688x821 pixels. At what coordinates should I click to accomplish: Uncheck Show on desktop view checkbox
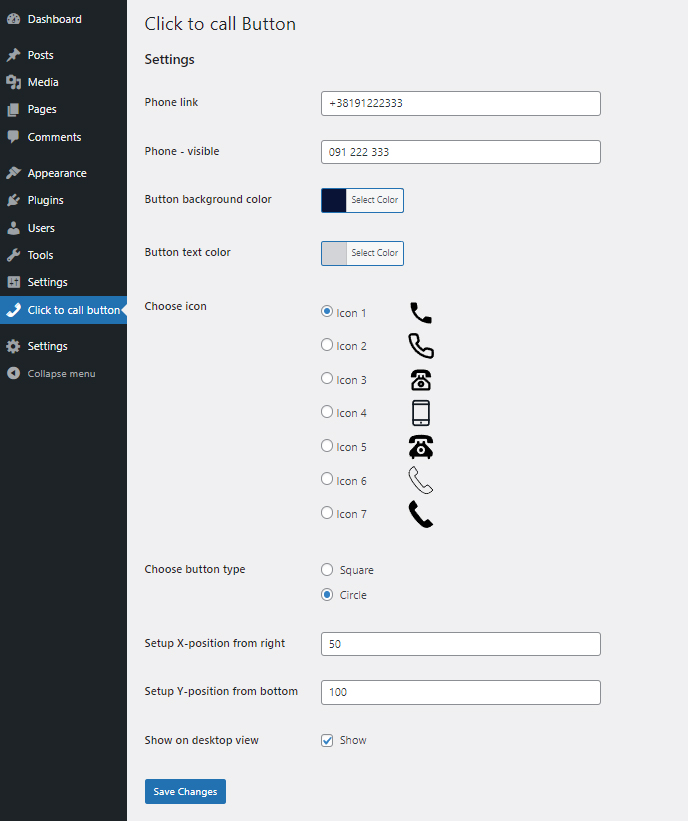pos(327,740)
